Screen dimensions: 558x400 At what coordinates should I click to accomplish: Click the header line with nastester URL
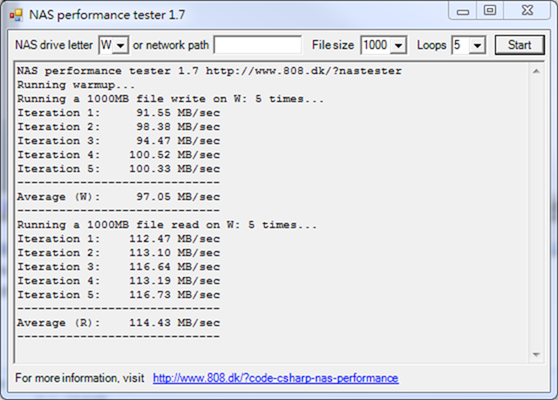209,71
